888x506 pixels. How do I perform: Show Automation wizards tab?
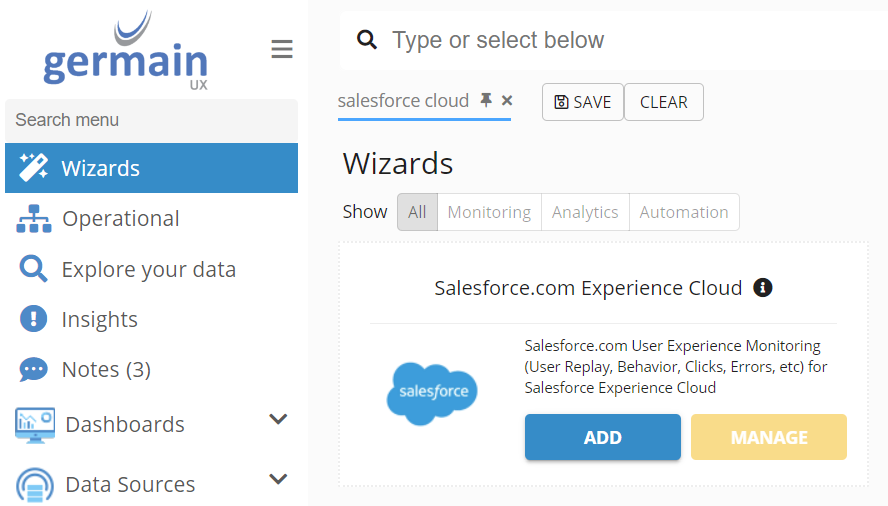tap(684, 212)
